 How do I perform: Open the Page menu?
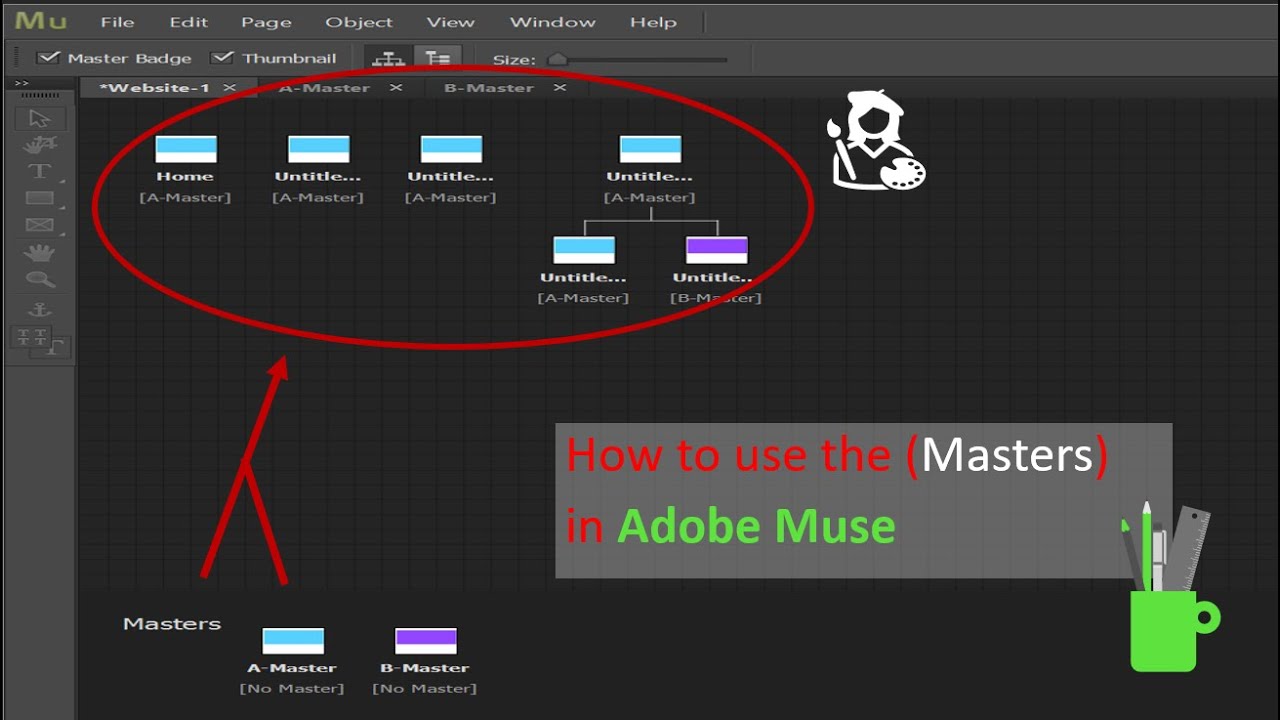[266, 22]
